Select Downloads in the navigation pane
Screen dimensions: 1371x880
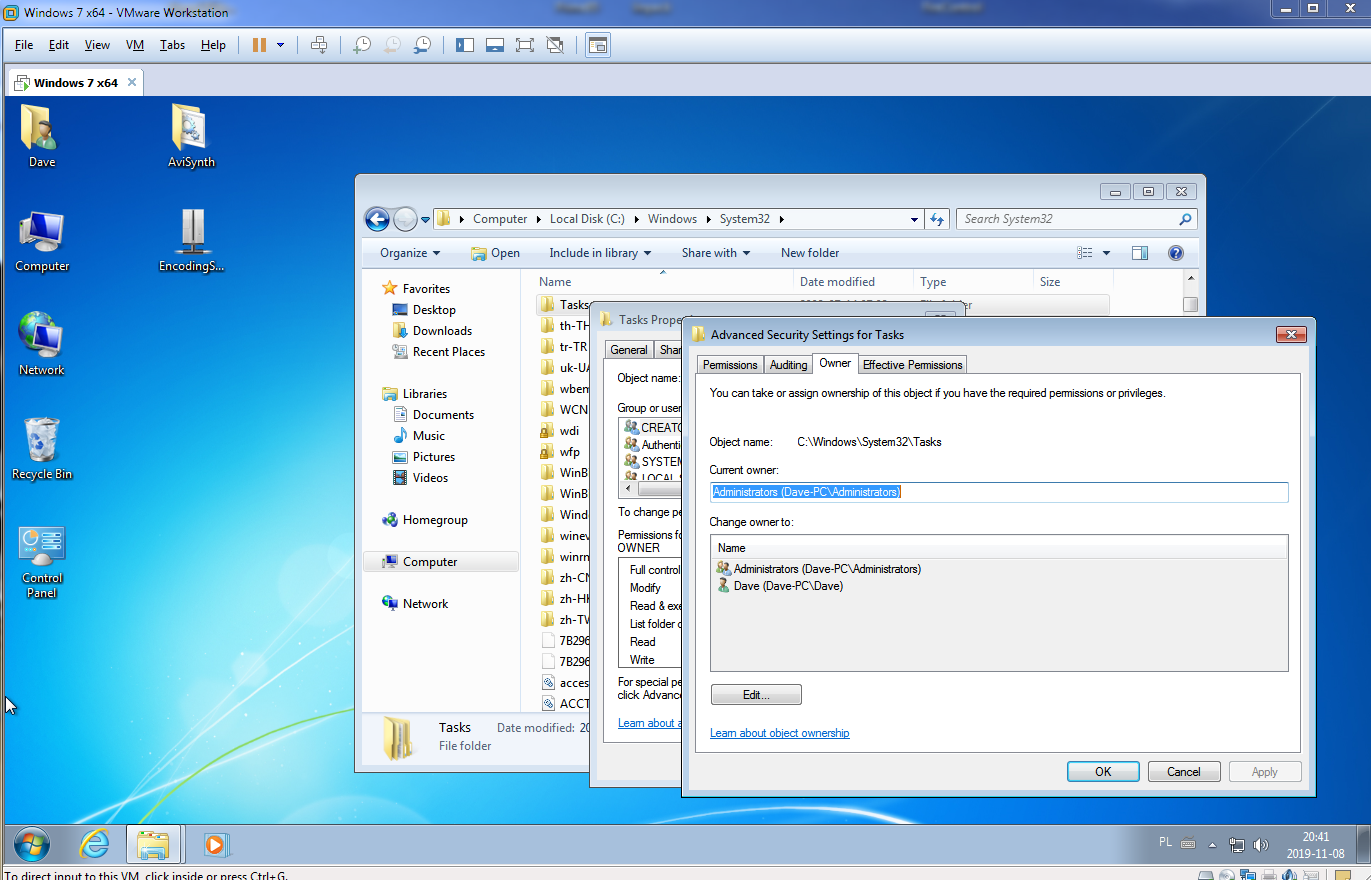[442, 331]
